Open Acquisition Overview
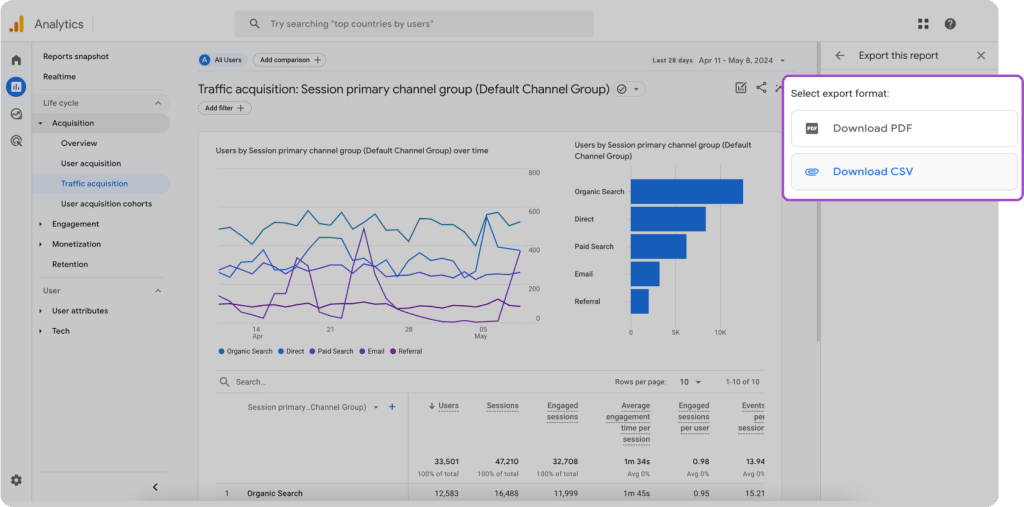The image size is (1024, 507). coord(79,143)
